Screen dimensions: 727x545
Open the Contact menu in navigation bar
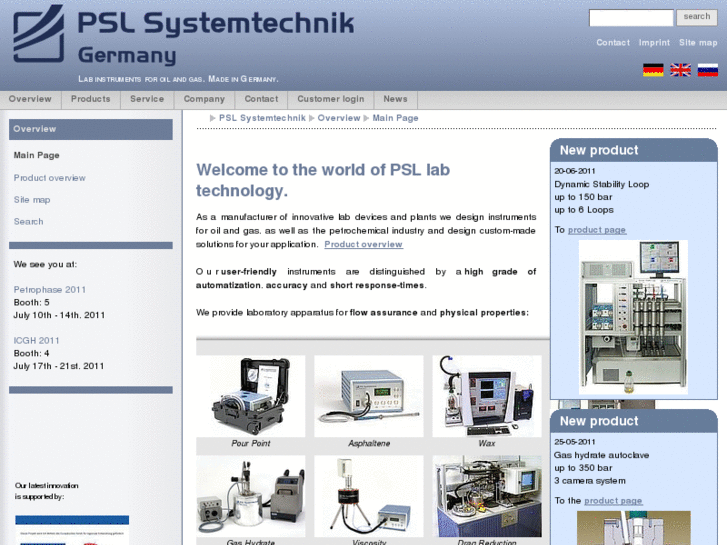[x=261, y=99]
